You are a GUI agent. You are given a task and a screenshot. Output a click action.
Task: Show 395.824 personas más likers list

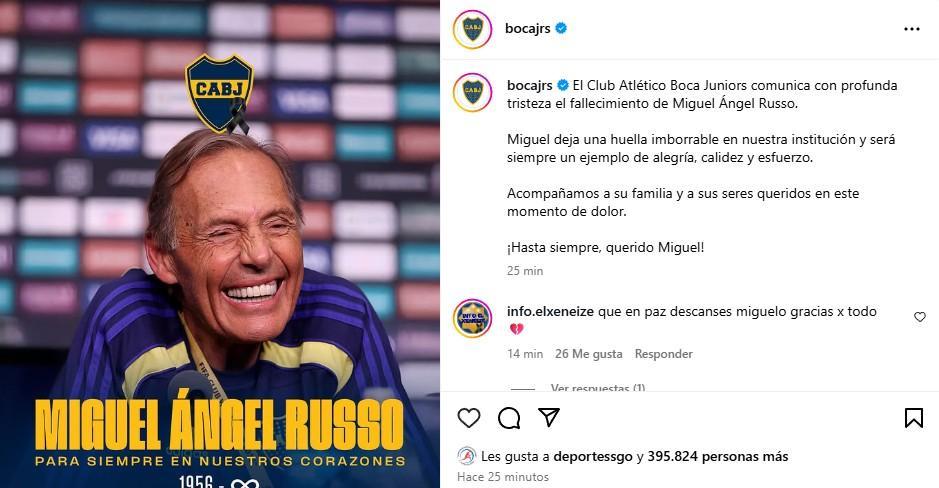pyautogui.click(x=717, y=456)
